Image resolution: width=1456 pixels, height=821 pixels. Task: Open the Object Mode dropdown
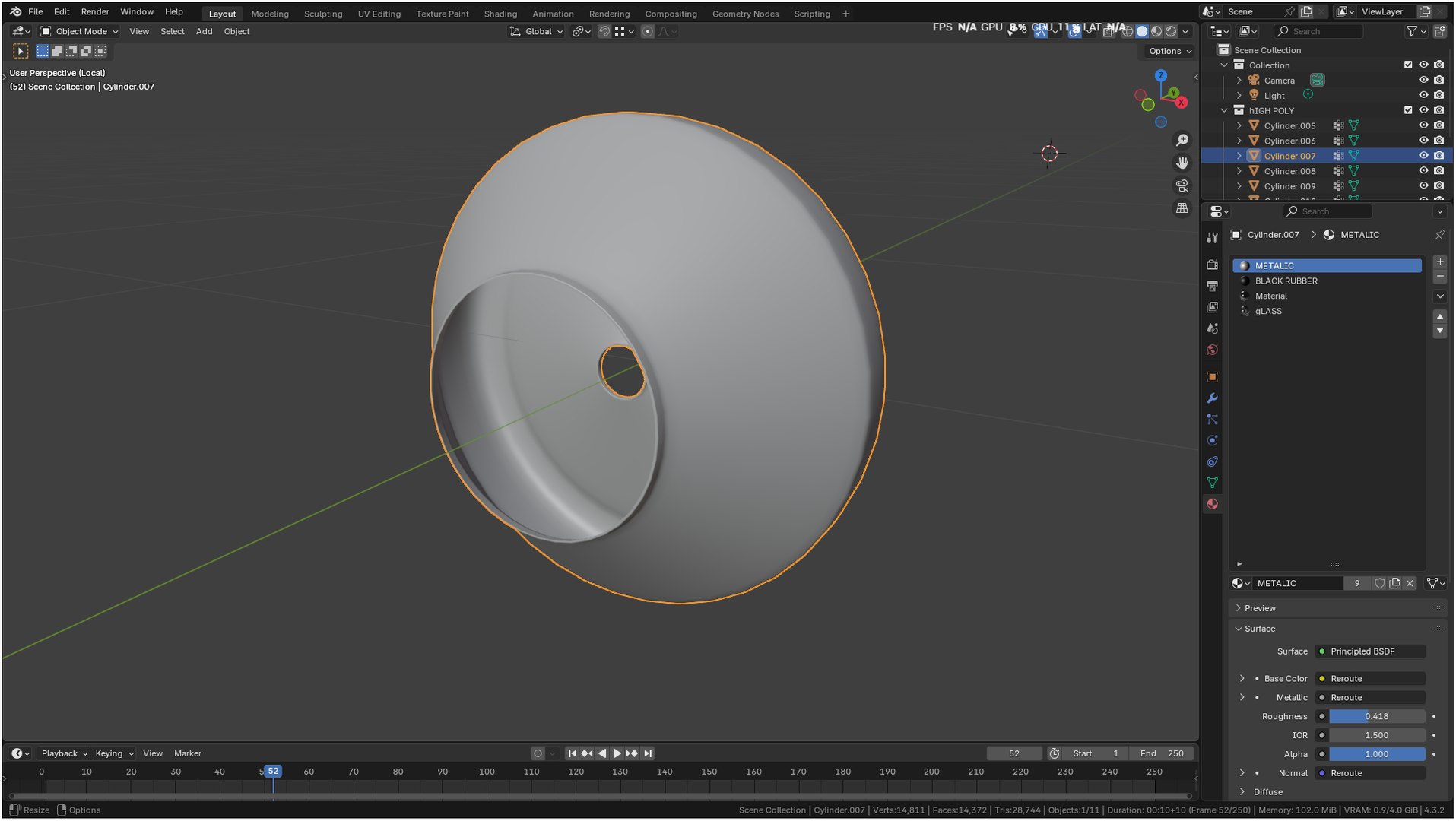[79, 31]
